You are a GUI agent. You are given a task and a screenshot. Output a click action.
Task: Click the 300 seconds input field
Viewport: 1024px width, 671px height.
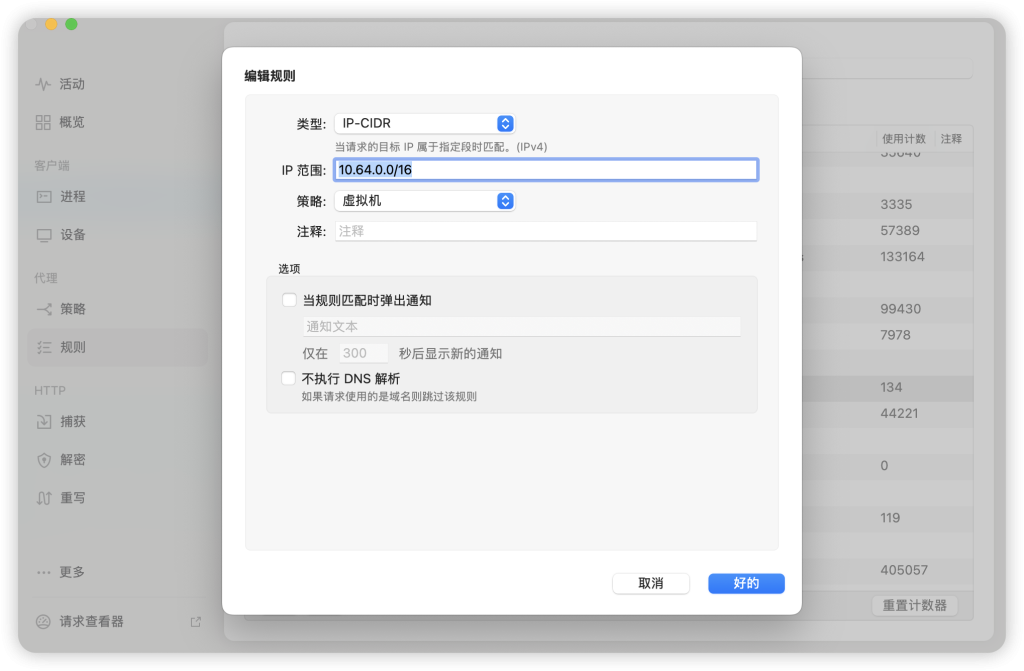[363, 353]
